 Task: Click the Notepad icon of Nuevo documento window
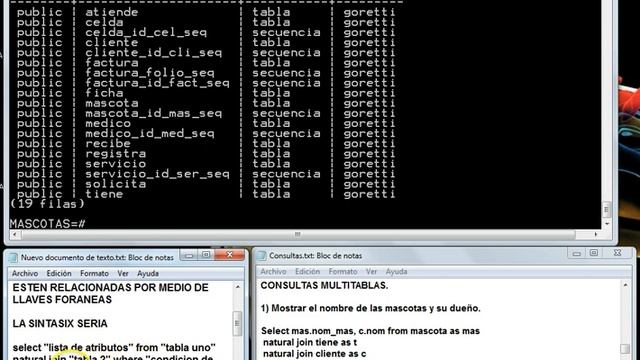13,258
